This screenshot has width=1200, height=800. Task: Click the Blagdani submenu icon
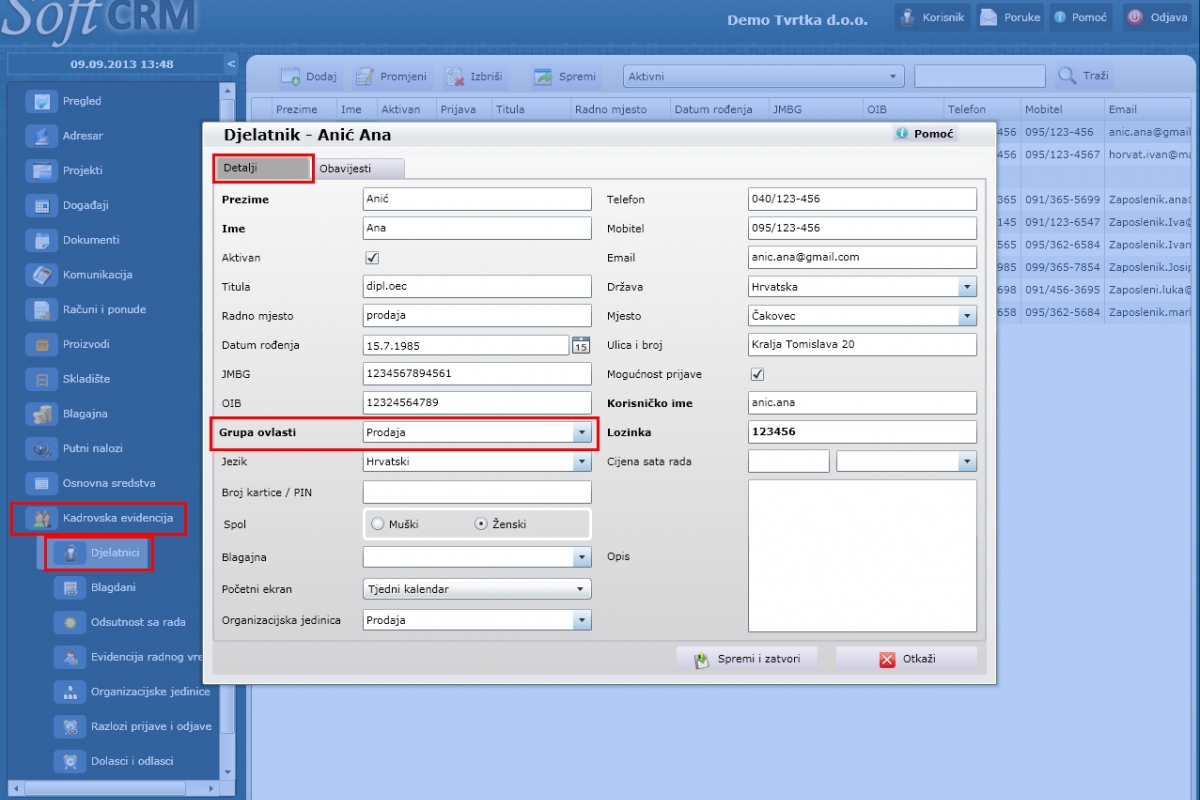point(70,588)
